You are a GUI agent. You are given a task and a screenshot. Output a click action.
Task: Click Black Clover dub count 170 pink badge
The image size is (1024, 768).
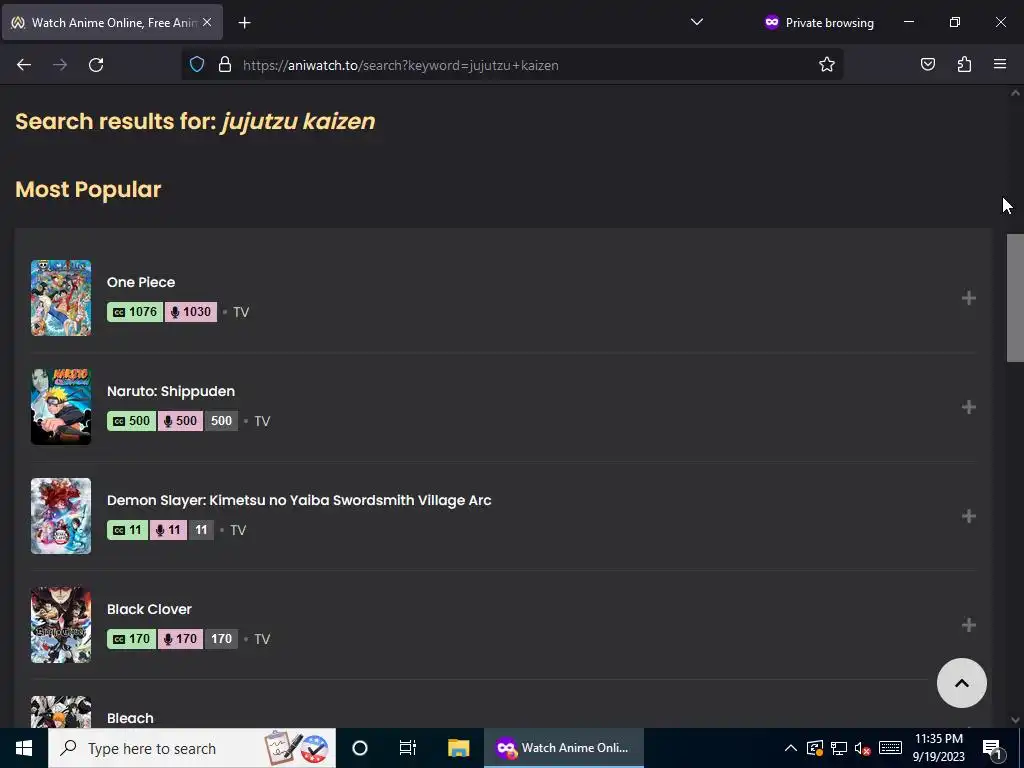click(180, 639)
